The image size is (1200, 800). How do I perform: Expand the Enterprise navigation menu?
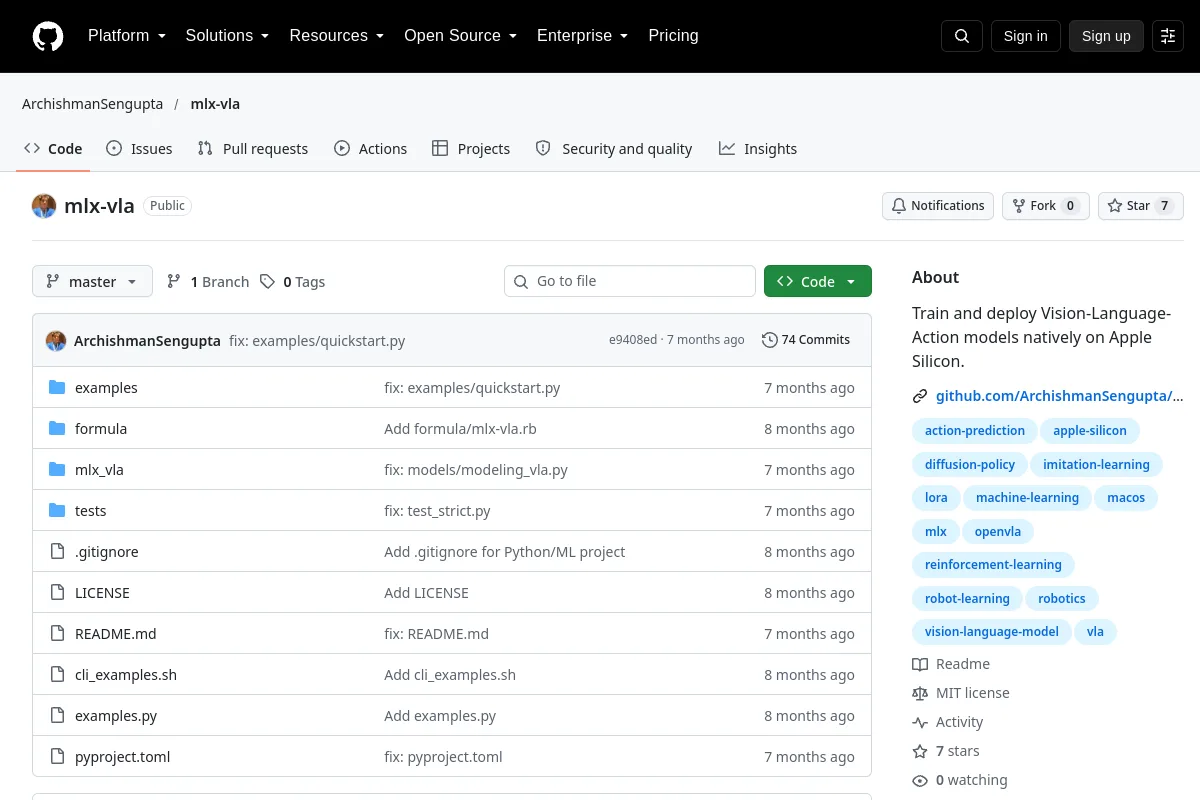[x=582, y=36]
